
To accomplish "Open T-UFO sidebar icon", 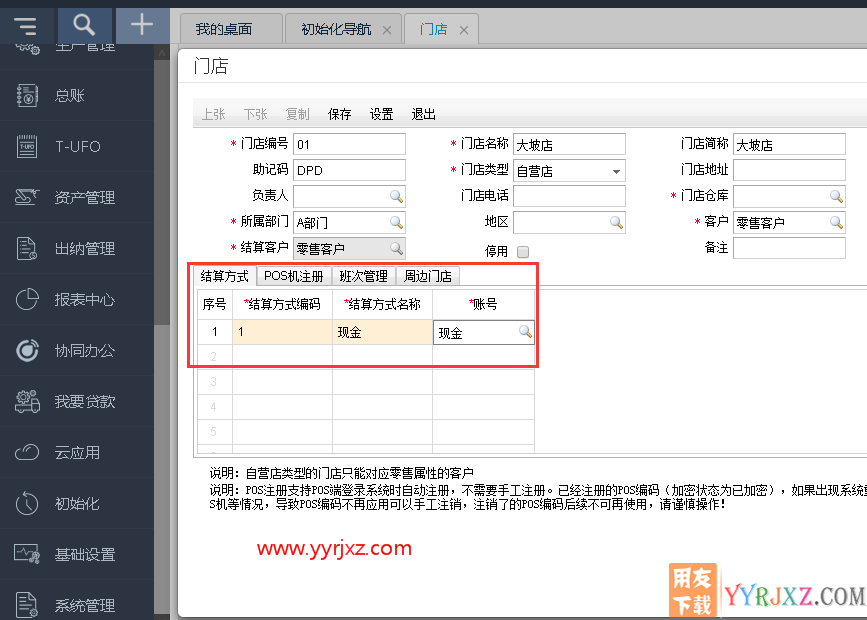I will [x=27, y=147].
